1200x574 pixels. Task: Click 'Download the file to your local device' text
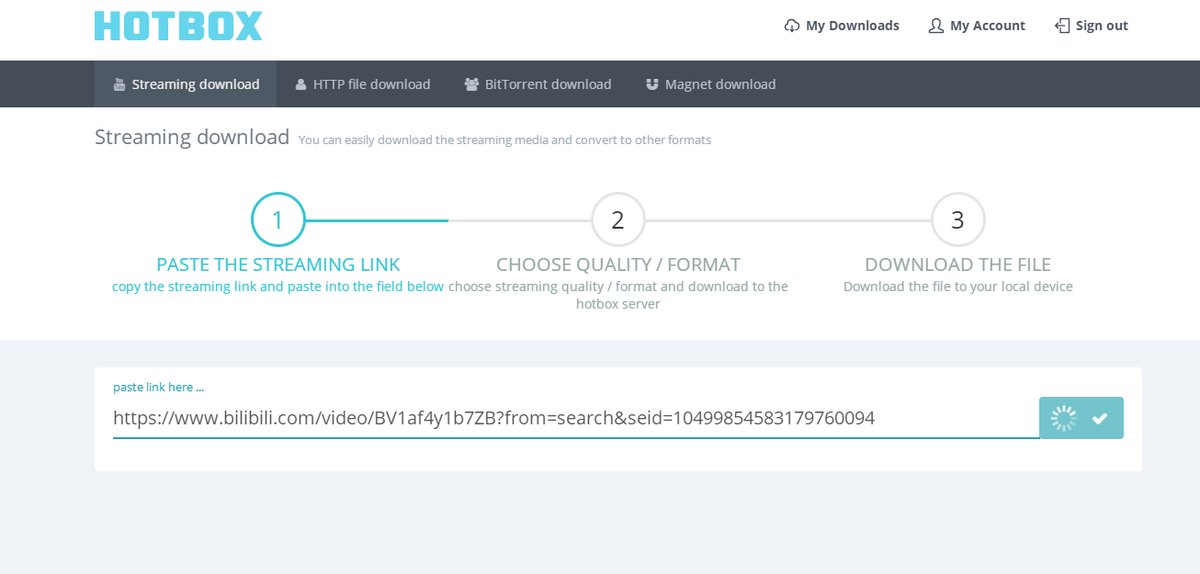coord(958,286)
